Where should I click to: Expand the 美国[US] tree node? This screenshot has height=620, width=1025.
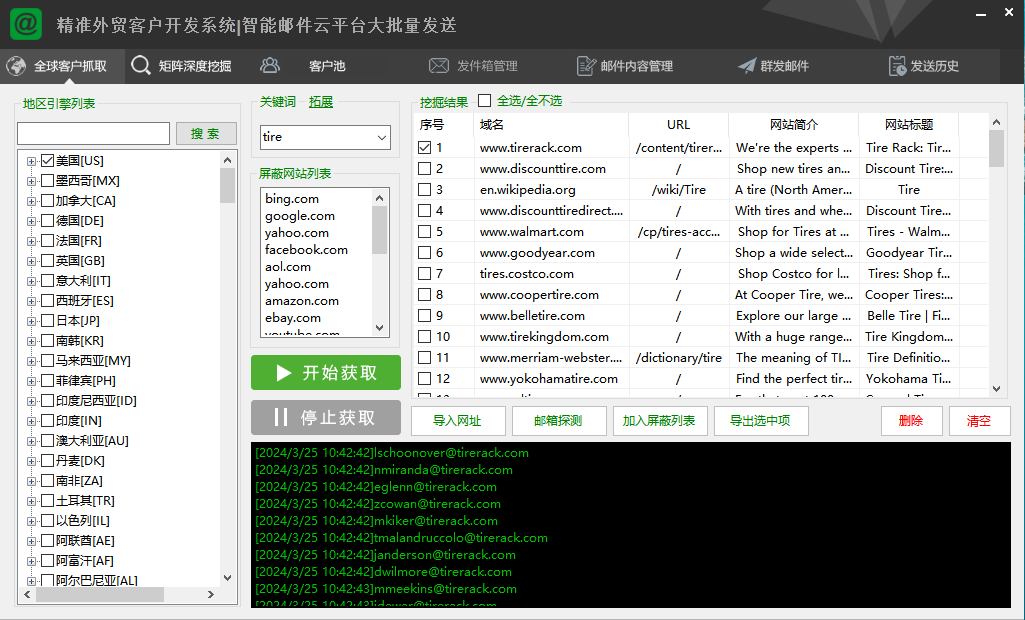tap(31, 162)
